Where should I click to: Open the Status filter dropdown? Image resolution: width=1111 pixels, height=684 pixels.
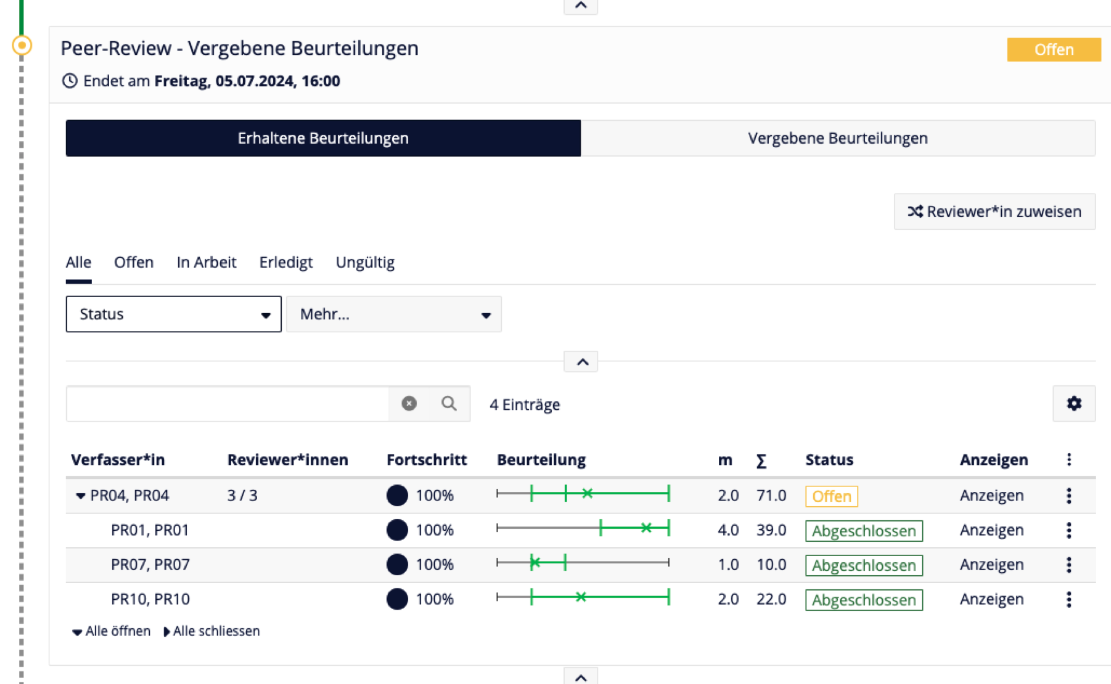173,313
